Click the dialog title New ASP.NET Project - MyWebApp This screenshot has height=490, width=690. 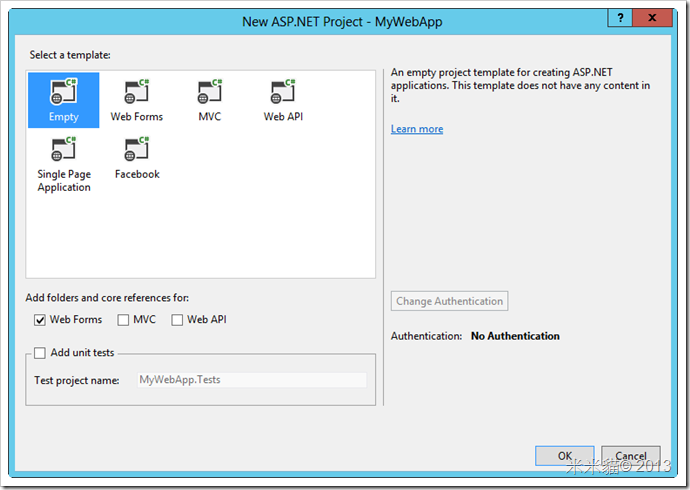point(342,22)
